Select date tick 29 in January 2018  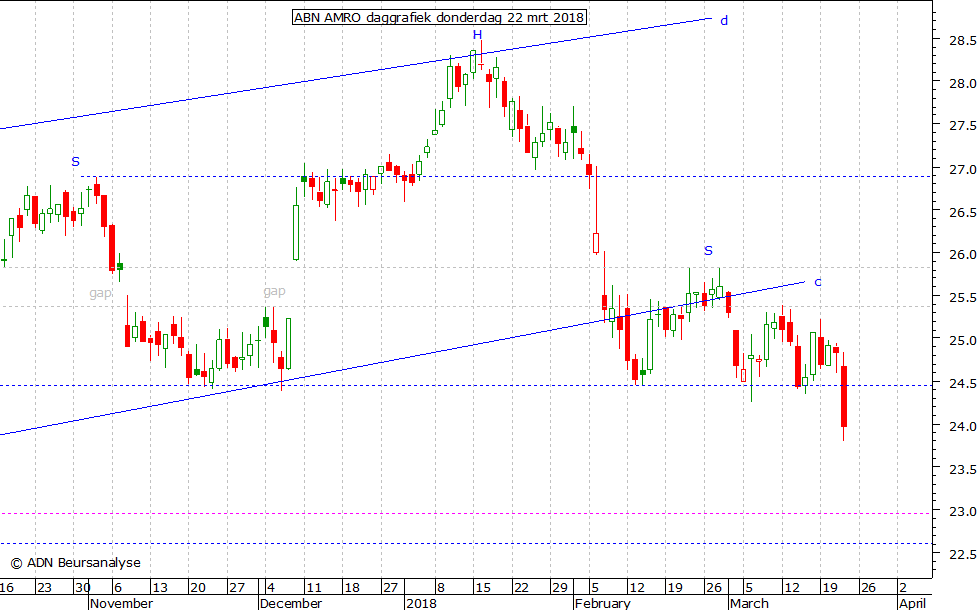tap(560, 588)
